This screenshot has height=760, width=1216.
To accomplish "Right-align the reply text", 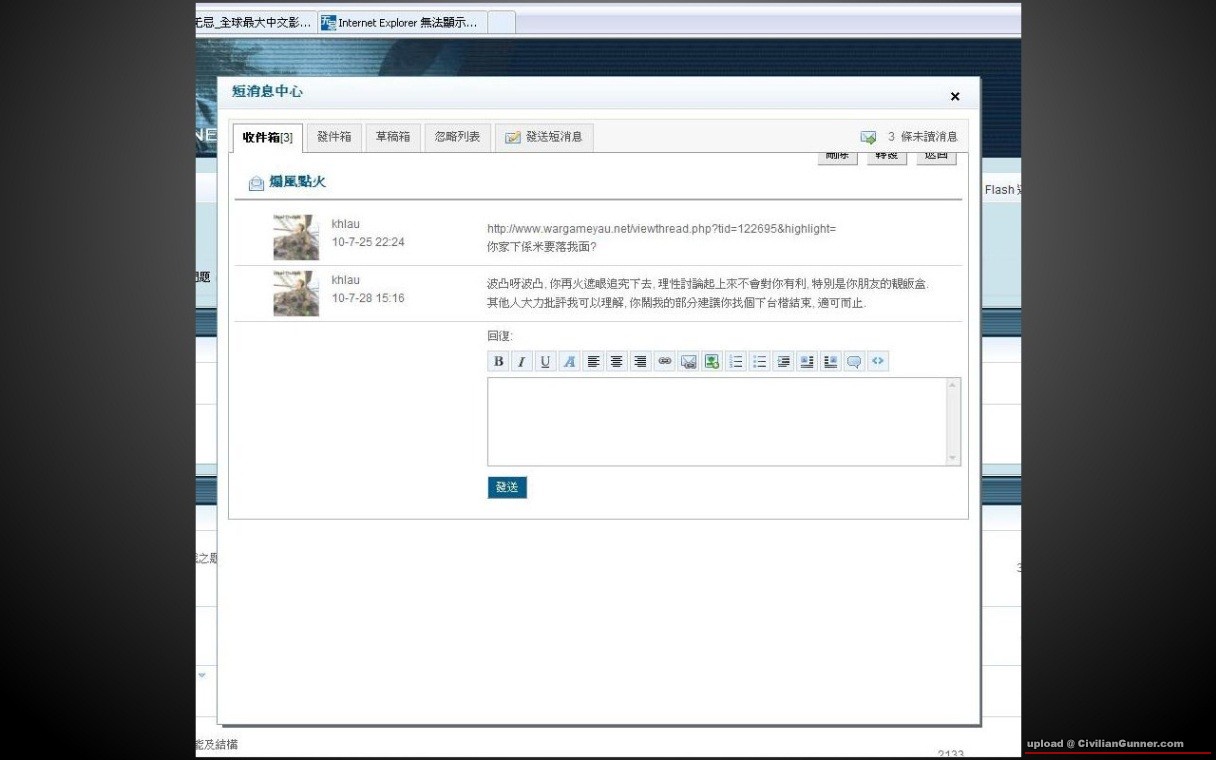I will tap(640, 362).
